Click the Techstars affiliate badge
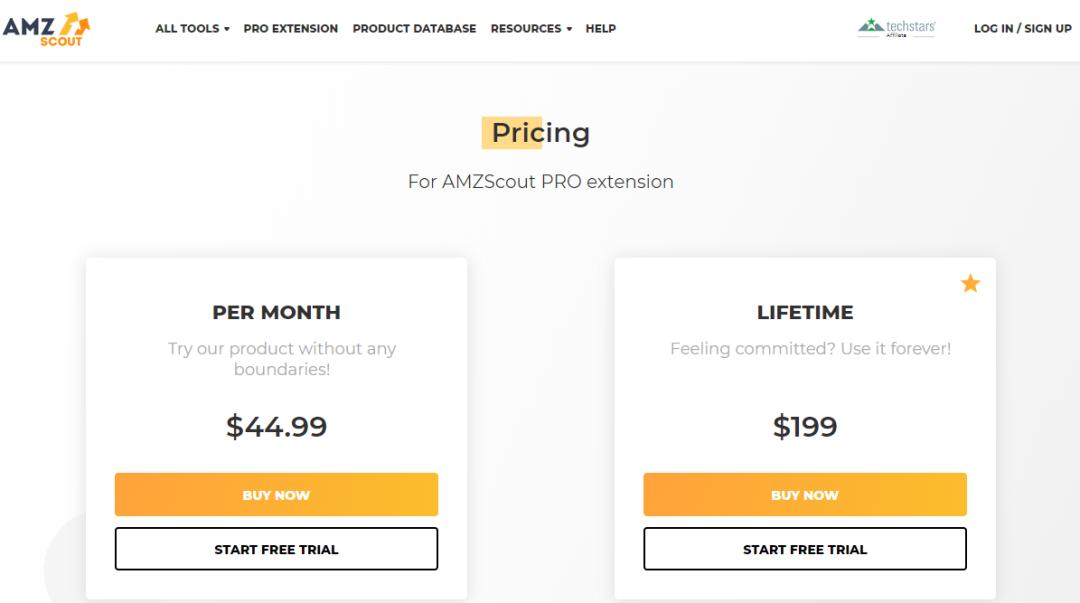This screenshot has width=1080, height=603. (897, 28)
